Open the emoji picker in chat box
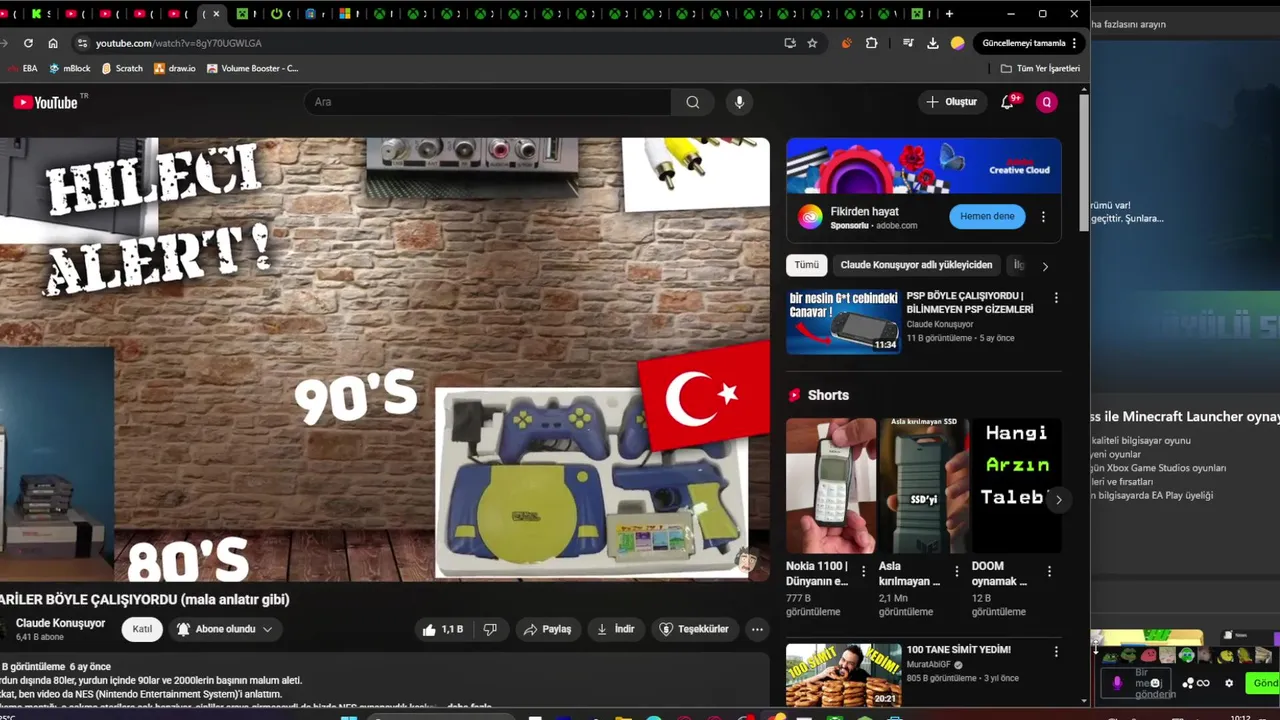This screenshot has width=1280, height=720. coord(1155,683)
